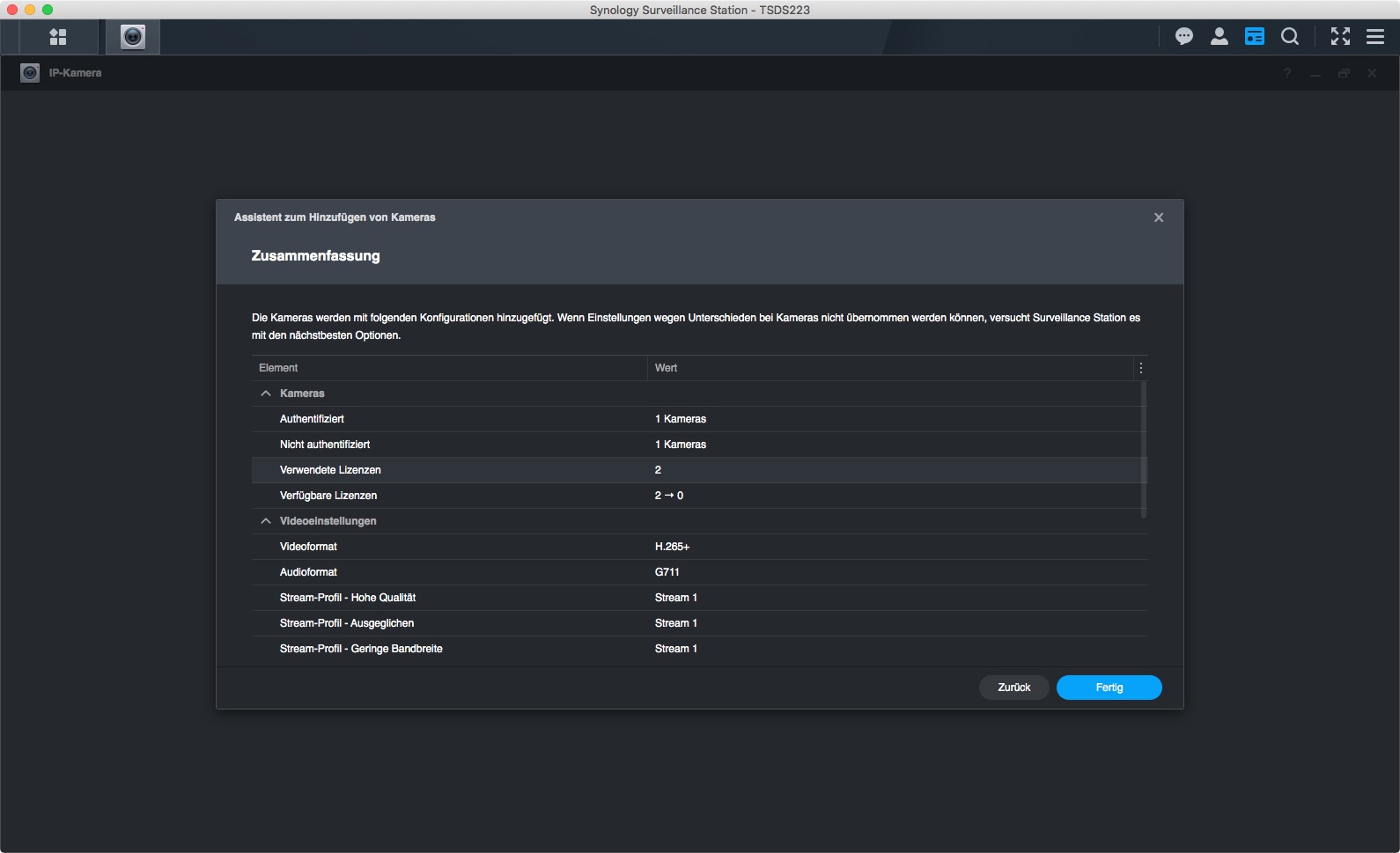1400x853 pixels.
Task: Open the search magnifier in top bar
Action: coord(1289,36)
